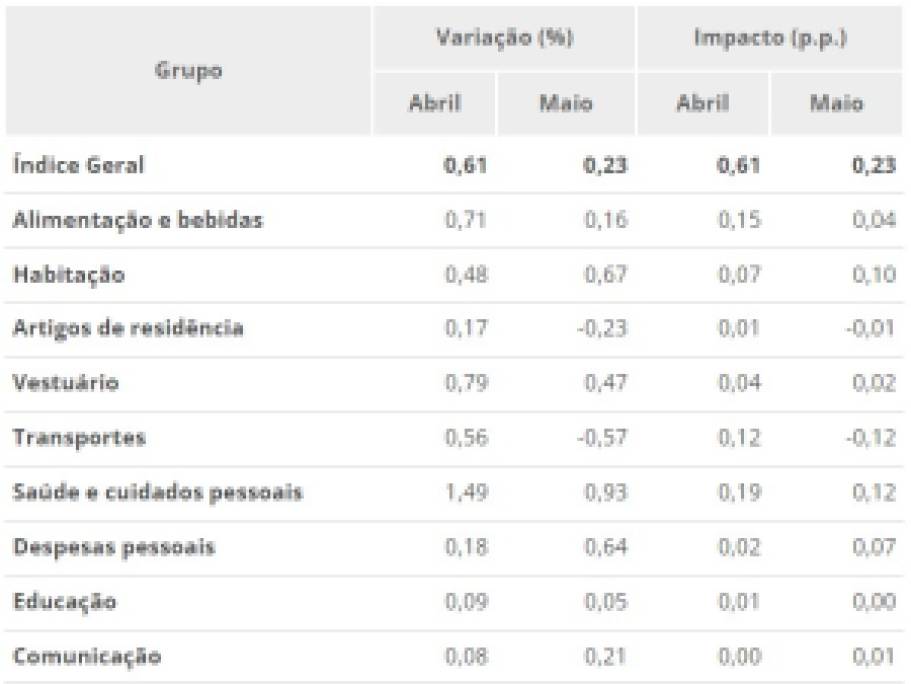Select the Habitação row label
This screenshot has width=911, height=684.
69,274
